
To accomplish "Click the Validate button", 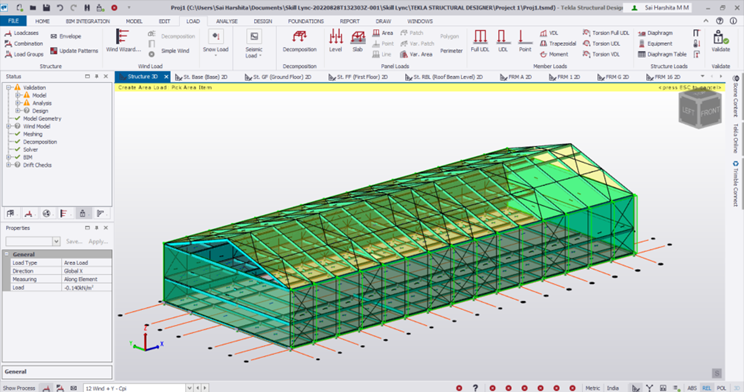I will coord(720,40).
